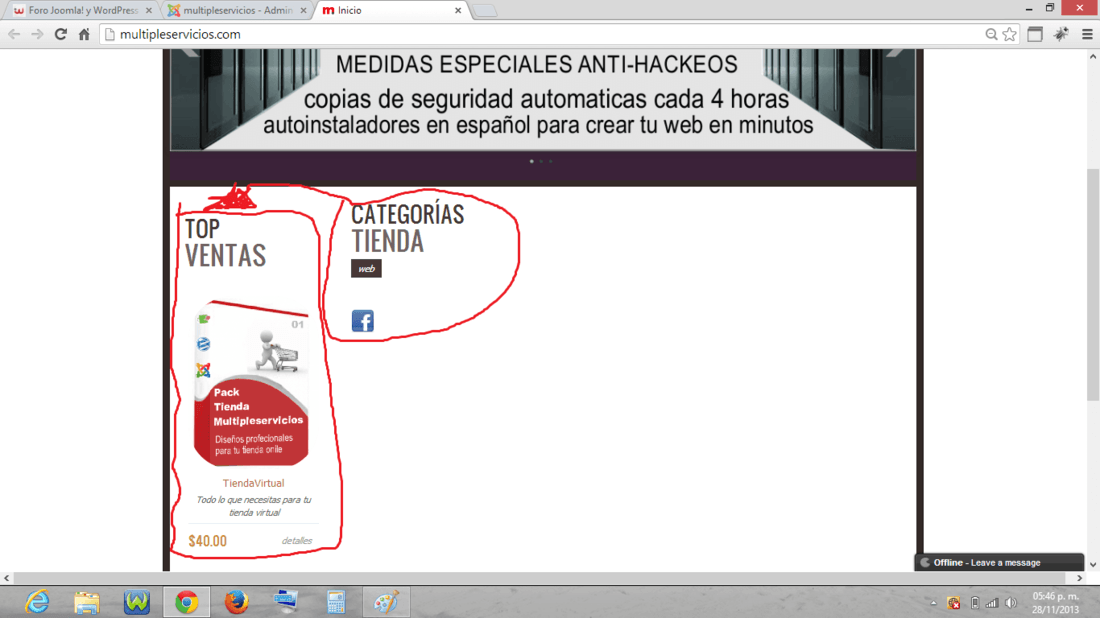The height and width of the screenshot is (618, 1100).
Task: Open the security alert tray icon
Action: (x=953, y=603)
